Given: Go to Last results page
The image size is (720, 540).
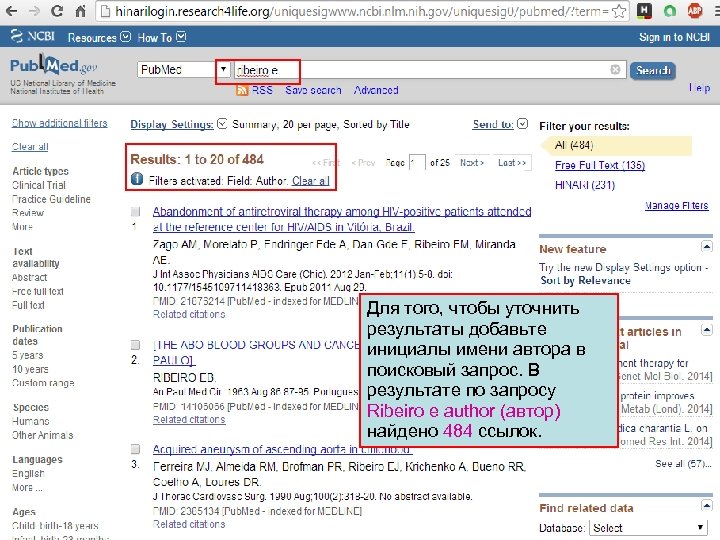Looking at the screenshot, I should click(x=512, y=163).
